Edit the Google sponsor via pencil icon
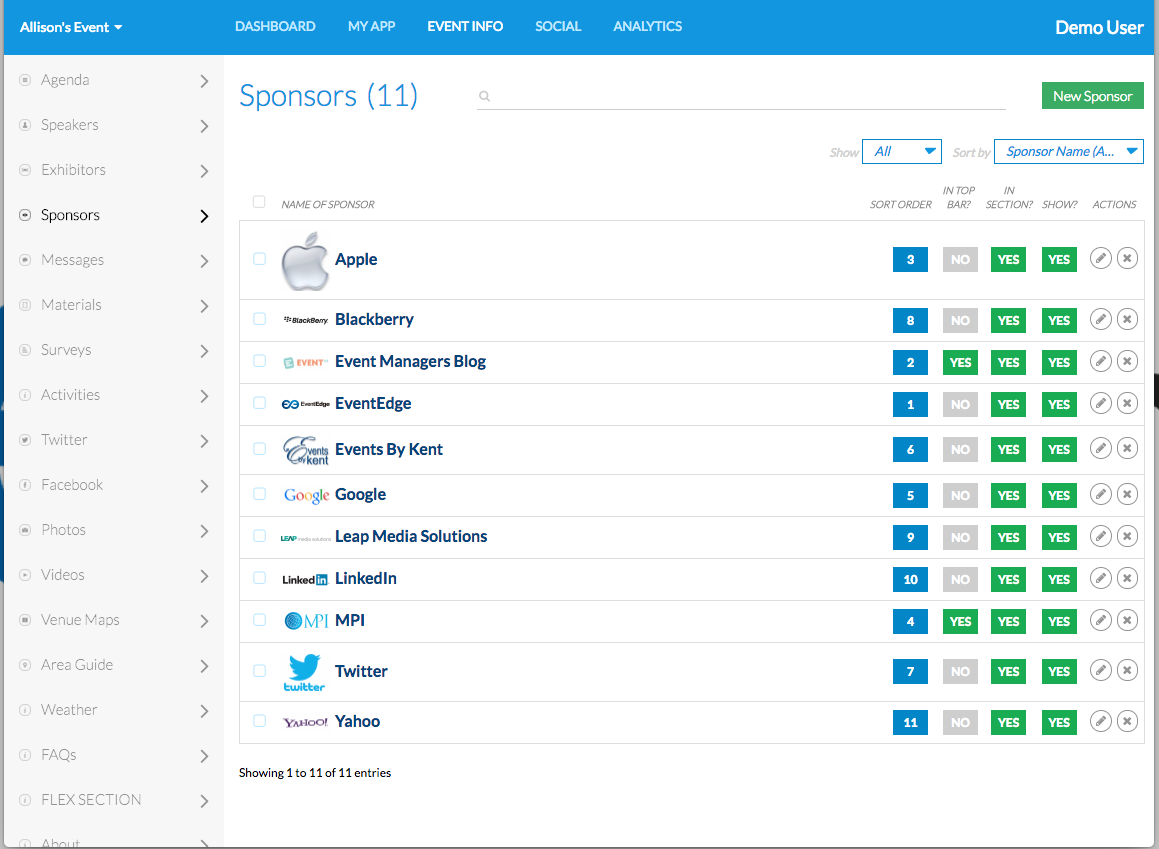This screenshot has width=1159, height=849. 1101,494
